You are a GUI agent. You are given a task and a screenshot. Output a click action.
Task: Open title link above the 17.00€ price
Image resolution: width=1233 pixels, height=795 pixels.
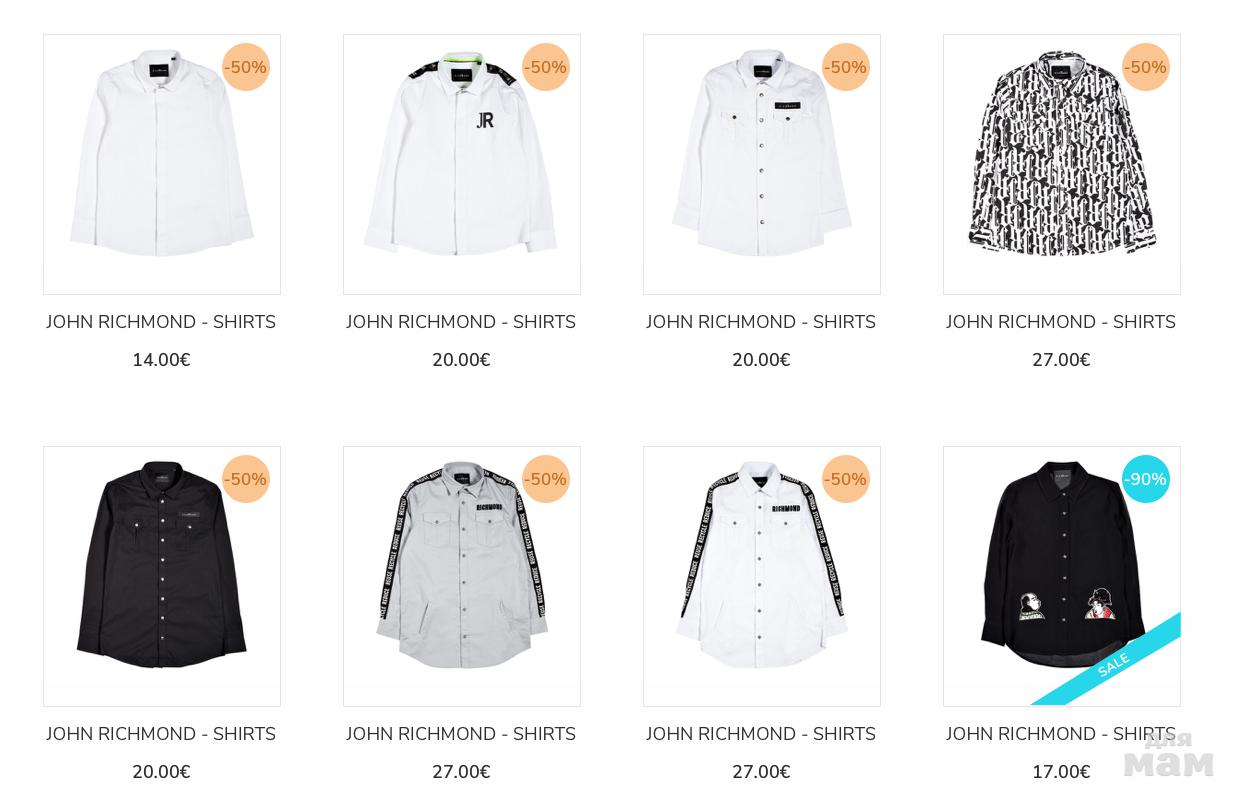tap(1061, 734)
